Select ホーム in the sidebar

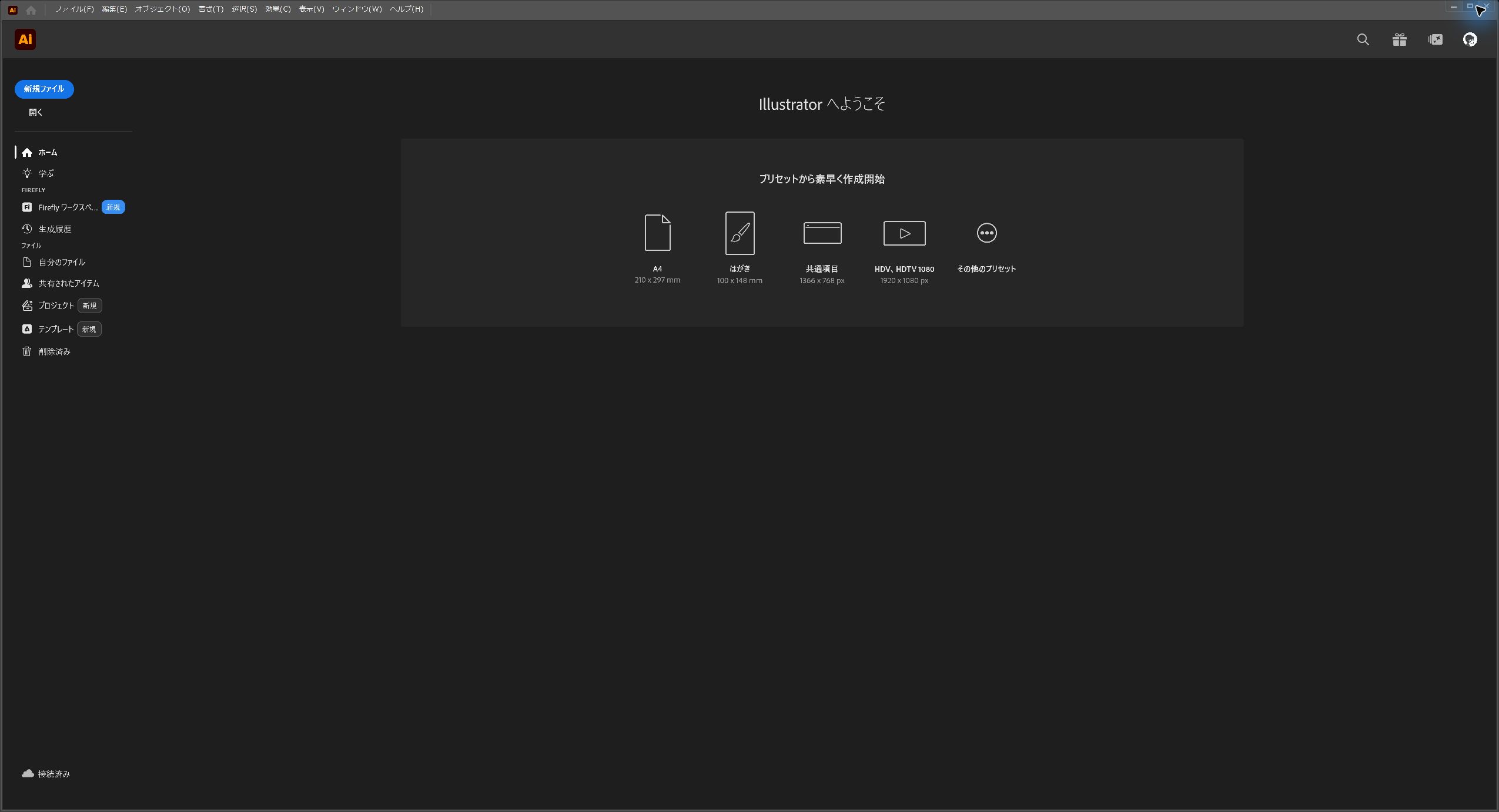point(39,152)
